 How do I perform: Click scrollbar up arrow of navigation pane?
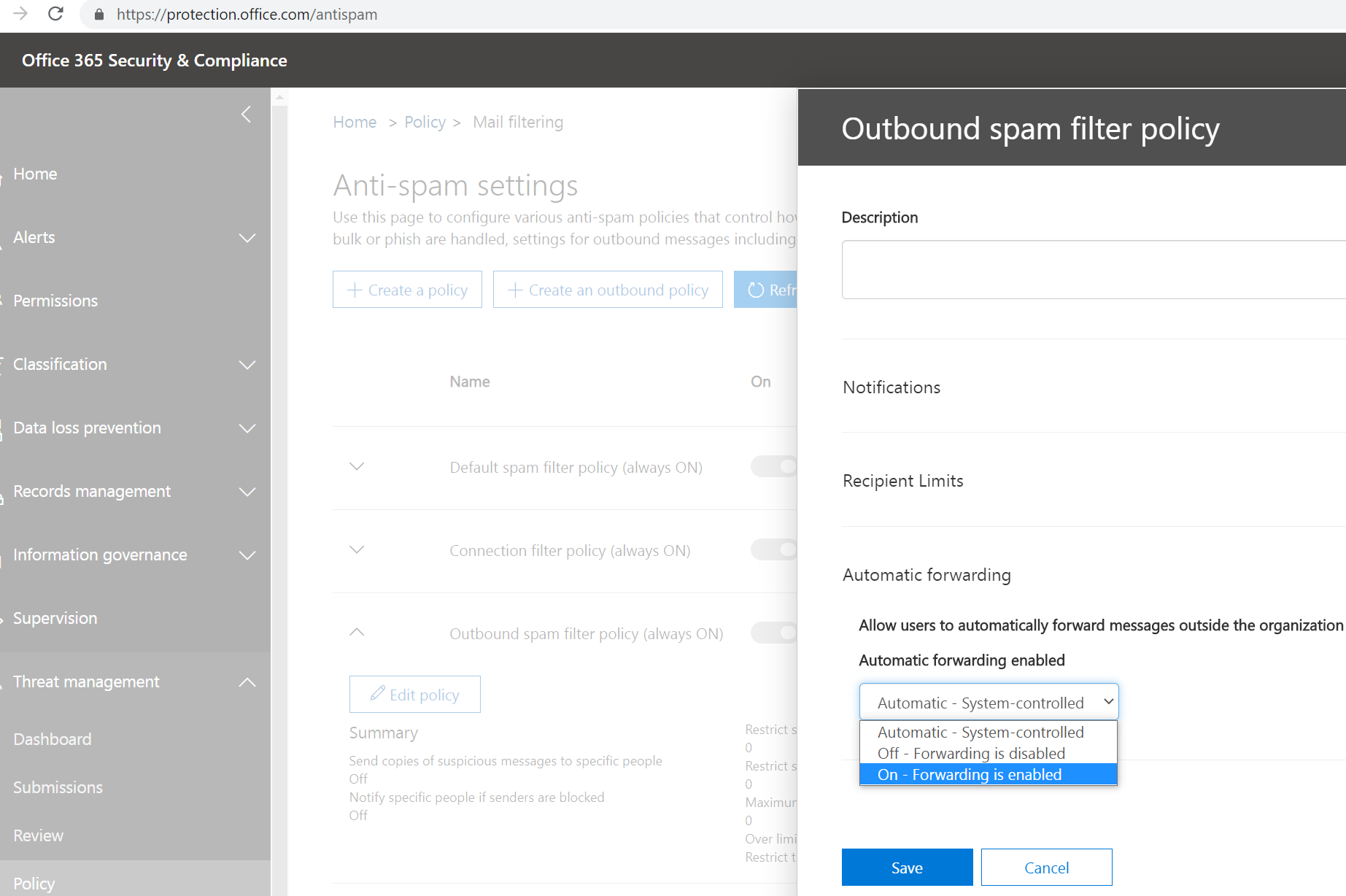pyautogui.click(x=279, y=97)
